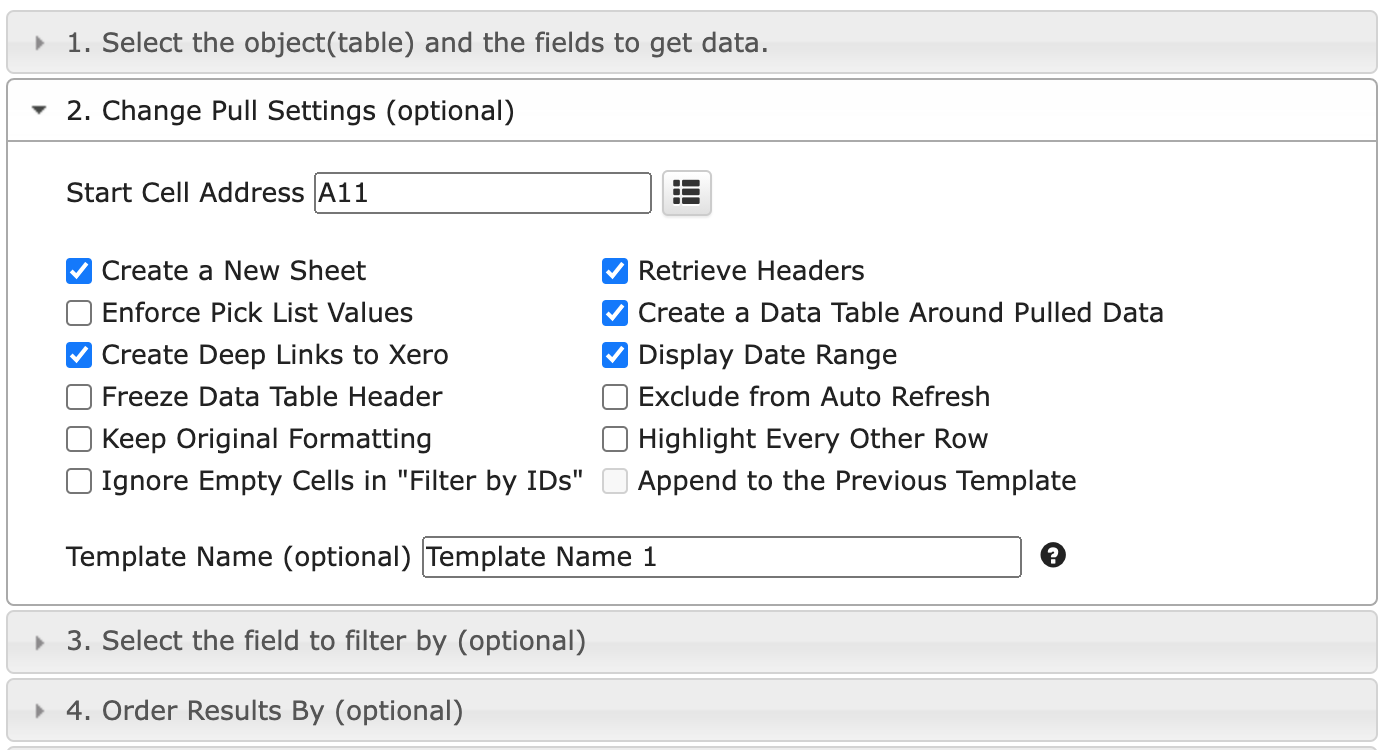Uncheck Retrieve Headers option
Screen dimensions: 1388x750
(615, 271)
